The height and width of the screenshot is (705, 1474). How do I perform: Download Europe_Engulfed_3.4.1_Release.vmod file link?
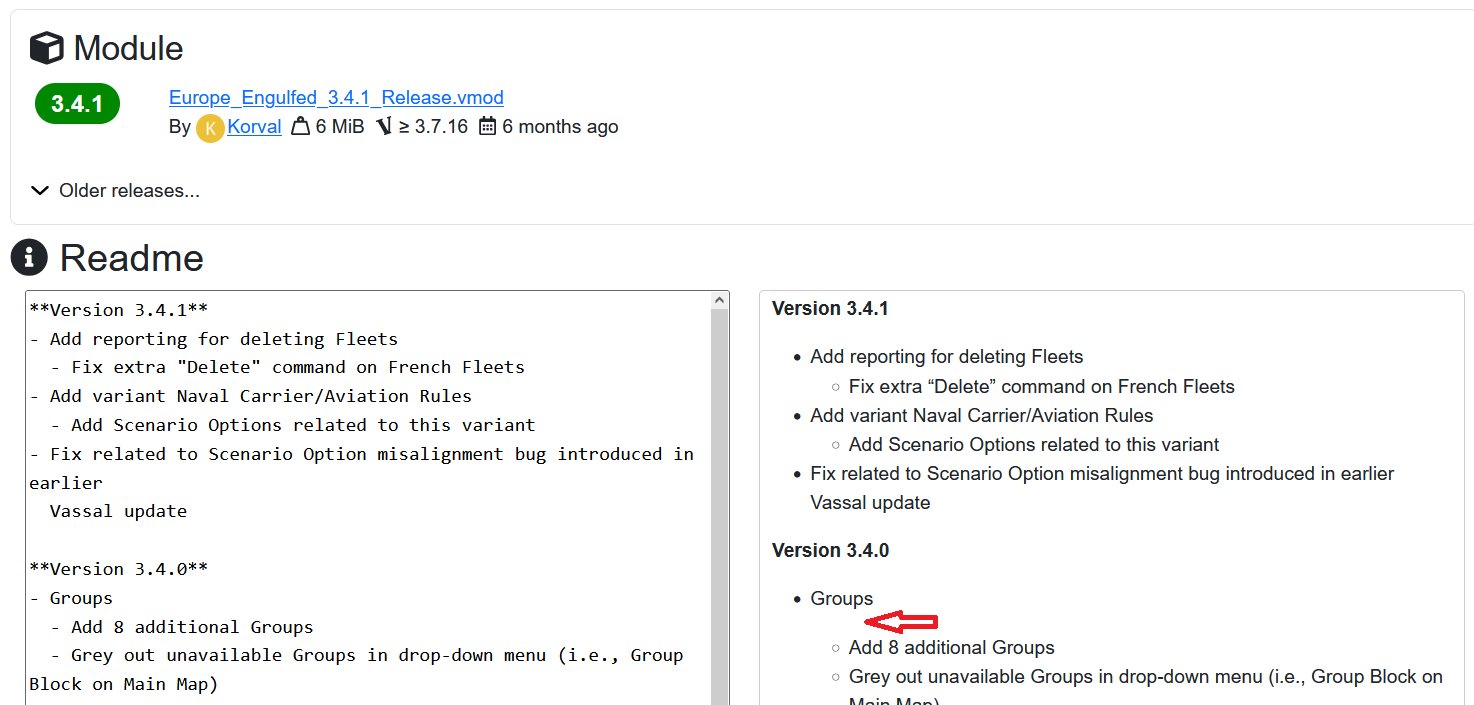pyautogui.click(x=336, y=97)
